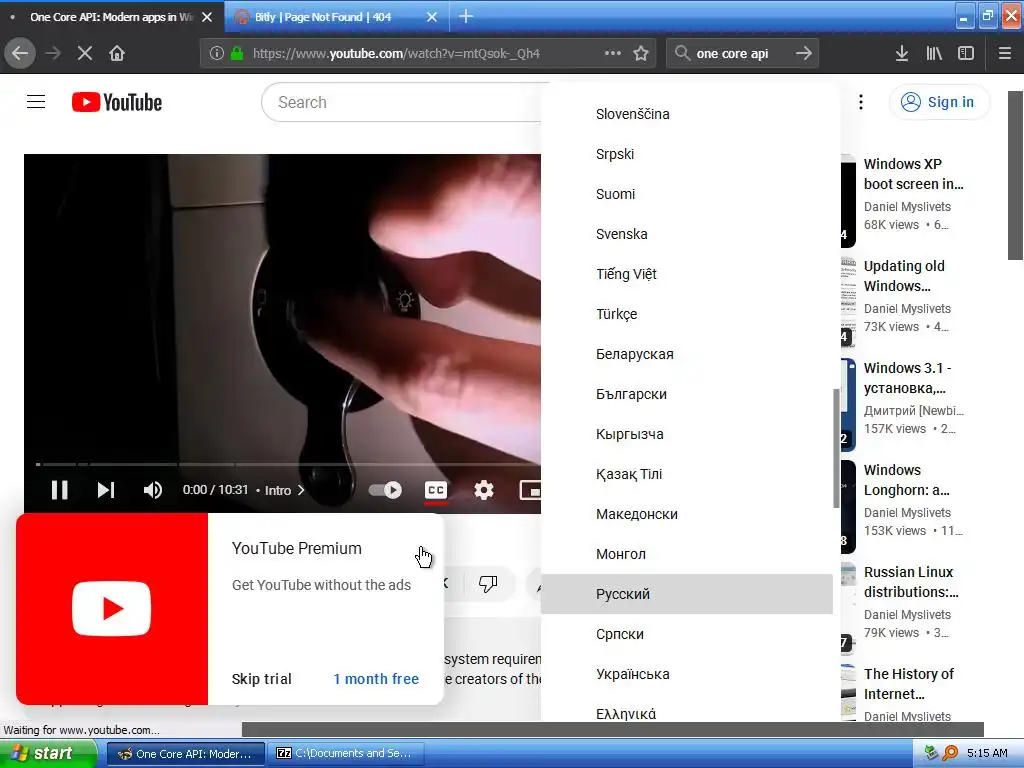This screenshot has height=768, width=1024.
Task: Open Russian Linux distributions video
Action: point(911,581)
